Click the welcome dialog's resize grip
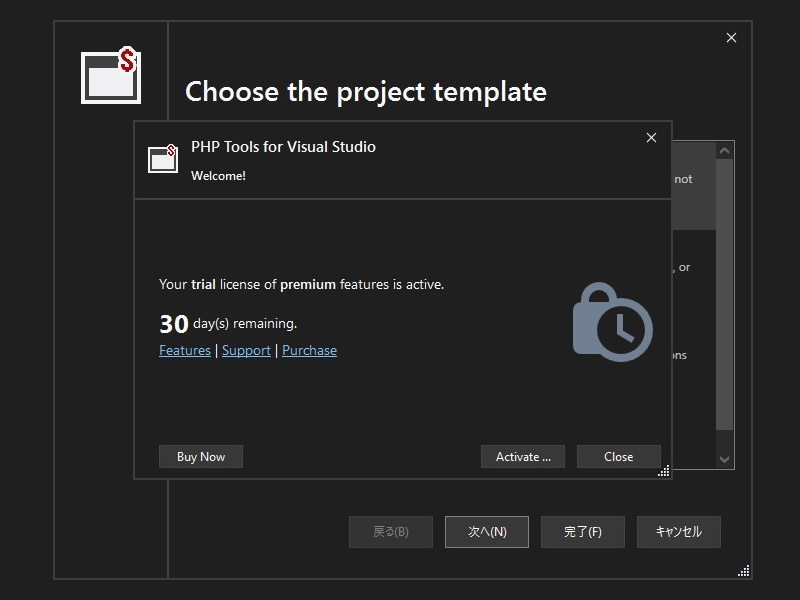This screenshot has width=800, height=600. [663, 471]
